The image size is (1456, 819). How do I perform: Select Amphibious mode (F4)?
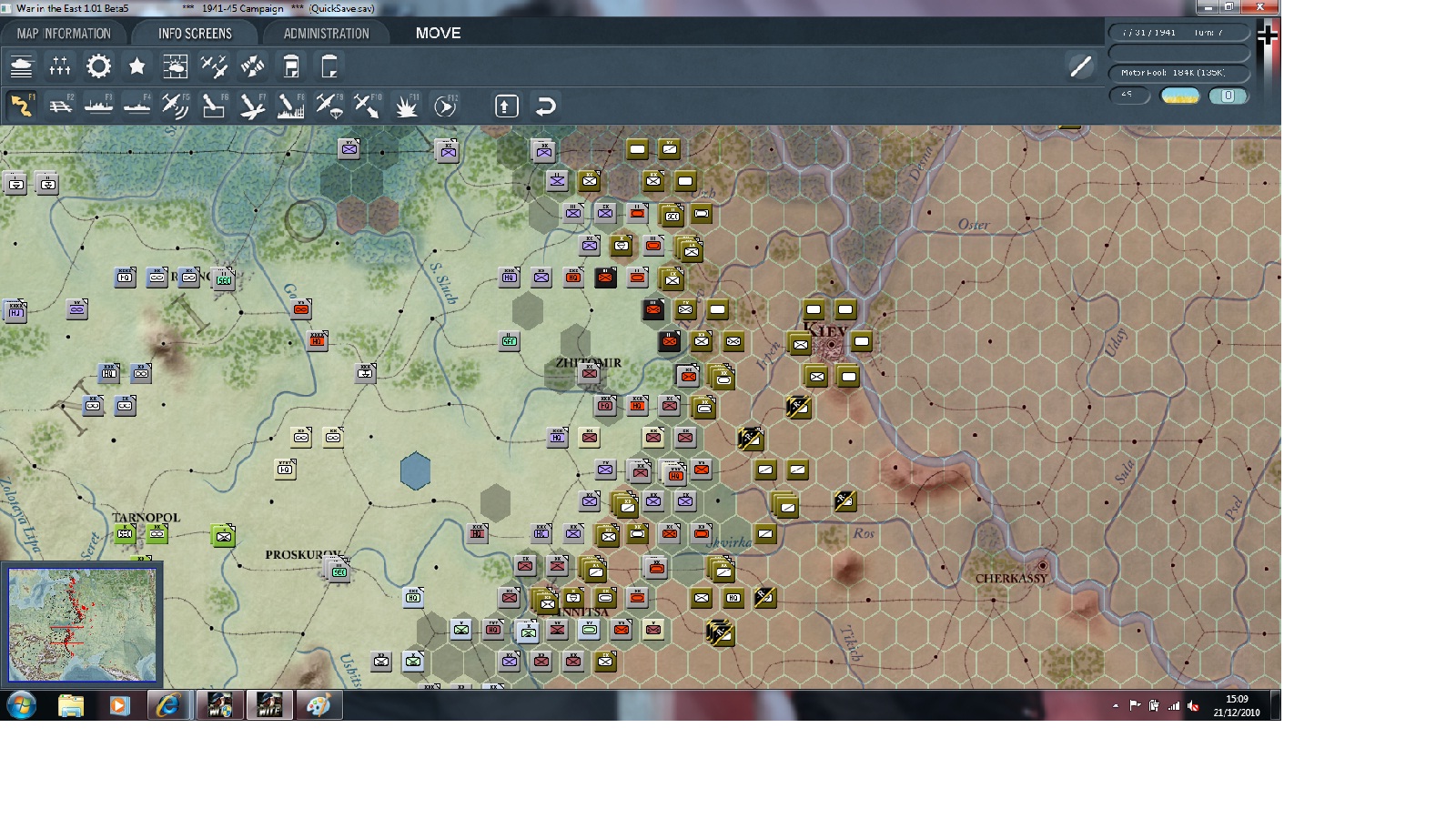[136, 106]
